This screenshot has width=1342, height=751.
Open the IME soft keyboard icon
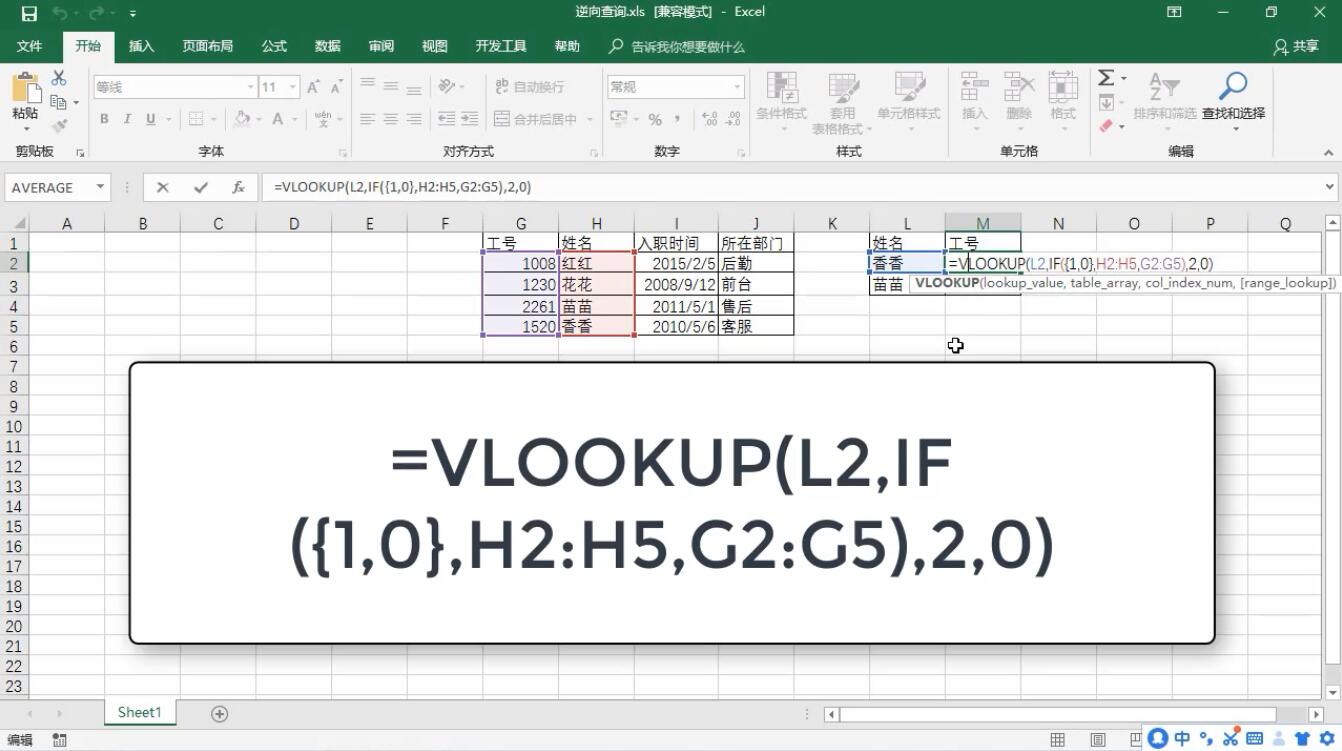coord(1254,739)
